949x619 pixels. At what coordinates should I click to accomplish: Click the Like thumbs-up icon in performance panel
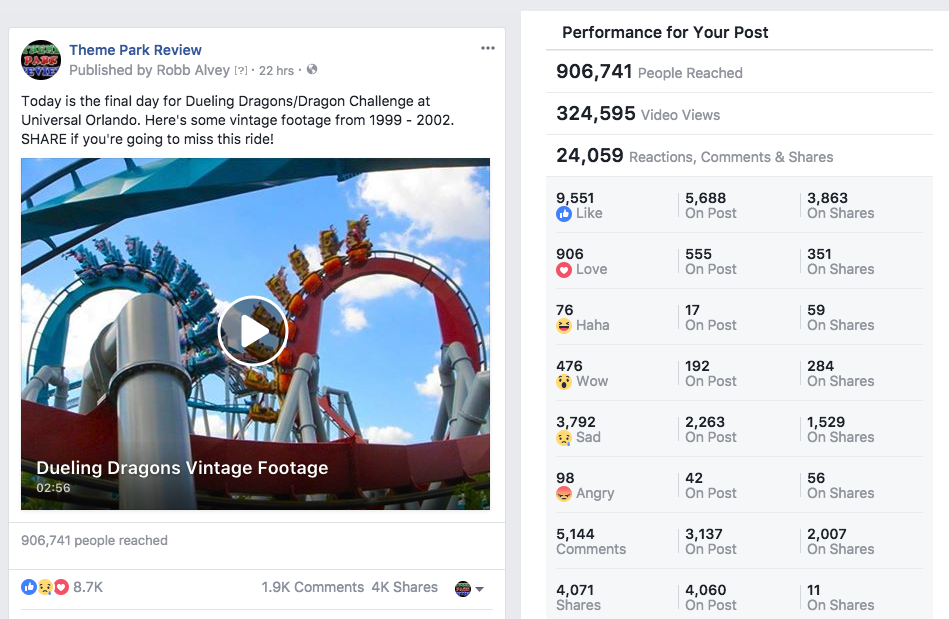563,214
